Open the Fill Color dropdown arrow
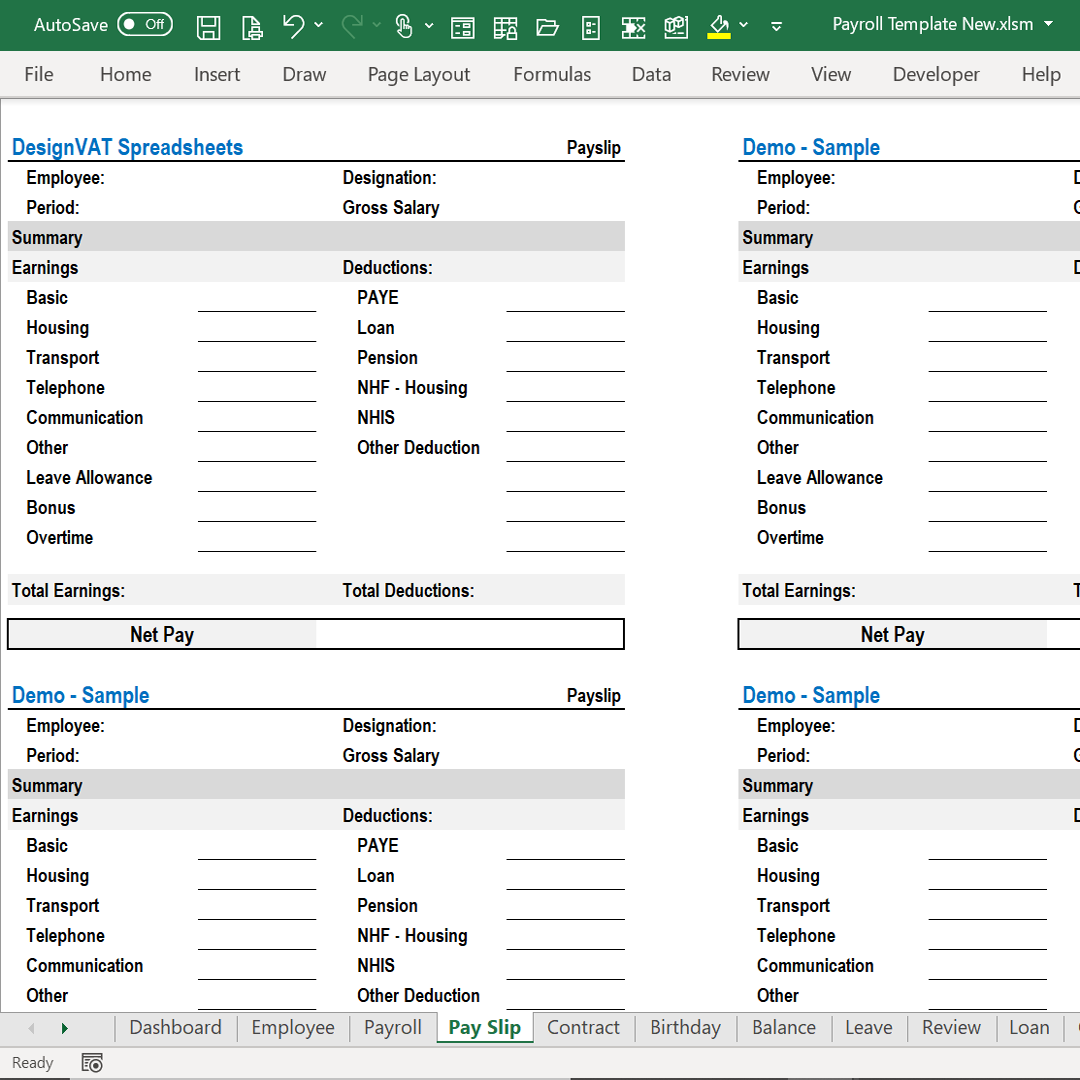This screenshot has width=1080, height=1080. 743,26
